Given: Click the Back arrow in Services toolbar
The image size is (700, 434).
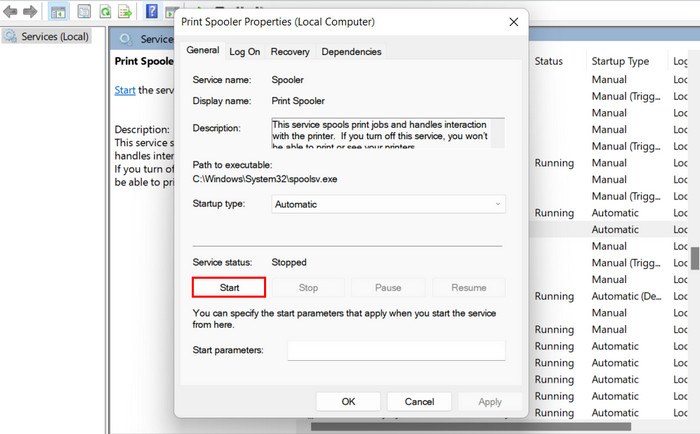Looking at the screenshot, I should pyautogui.click(x=10, y=12).
